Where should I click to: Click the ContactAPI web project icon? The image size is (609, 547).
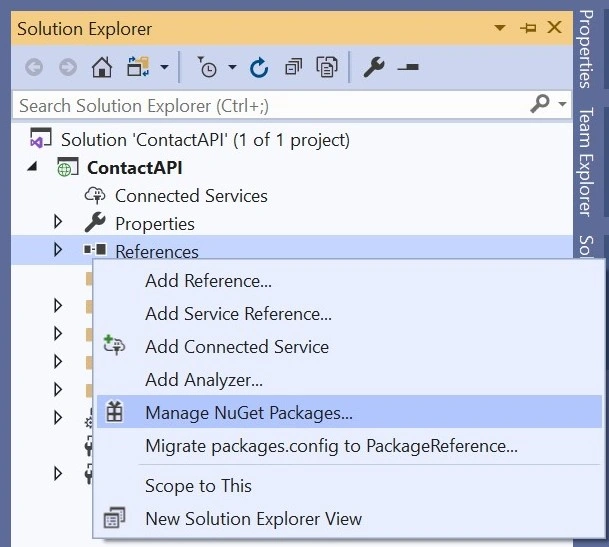[67, 167]
